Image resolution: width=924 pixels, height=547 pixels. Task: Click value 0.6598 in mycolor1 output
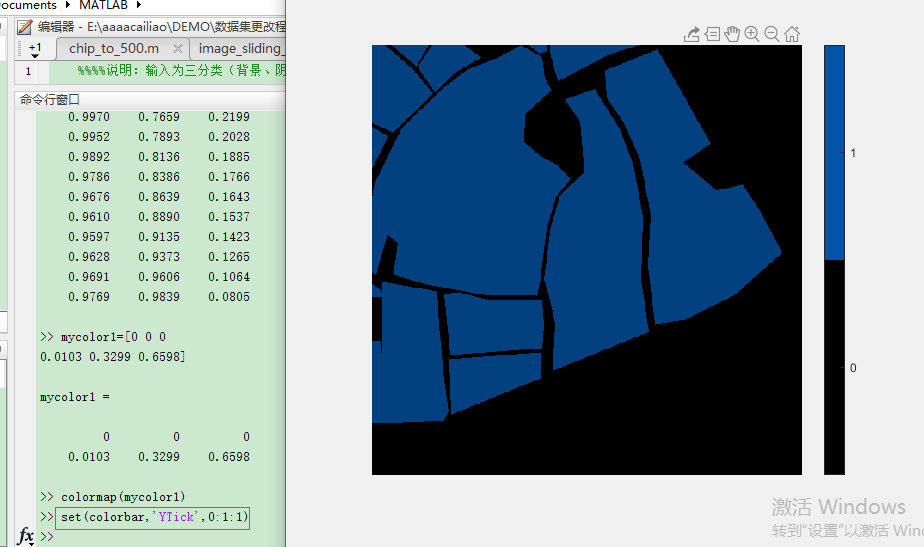(x=229, y=457)
